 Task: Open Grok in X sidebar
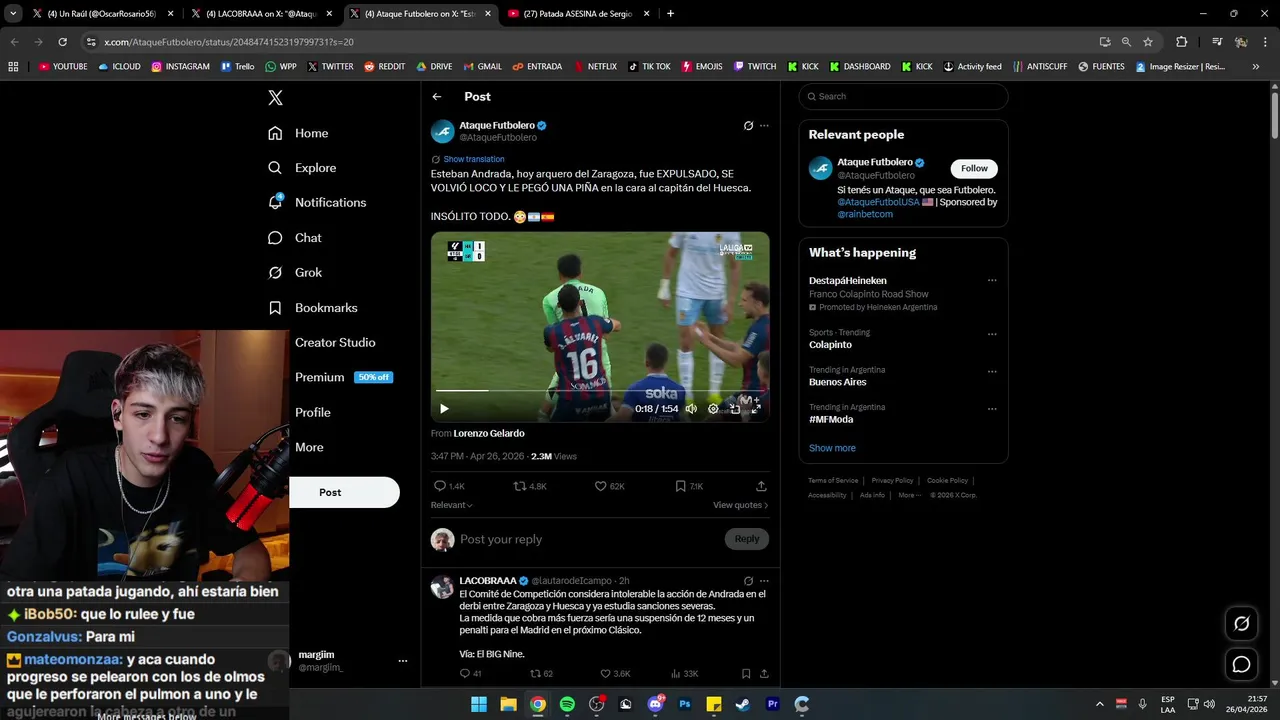click(295, 272)
